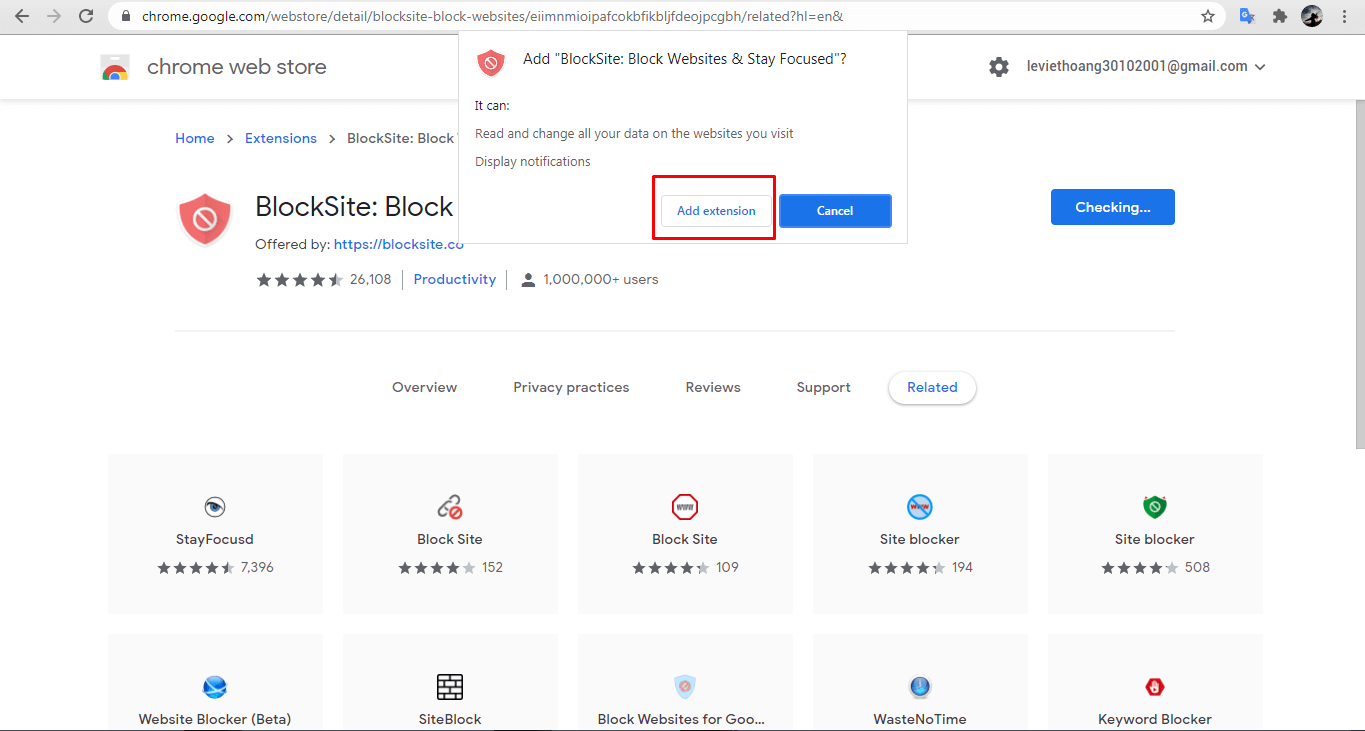Click the Block Websites for Goo... shield icon
The height and width of the screenshot is (731, 1365).
pyautogui.click(x=685, y=687)
